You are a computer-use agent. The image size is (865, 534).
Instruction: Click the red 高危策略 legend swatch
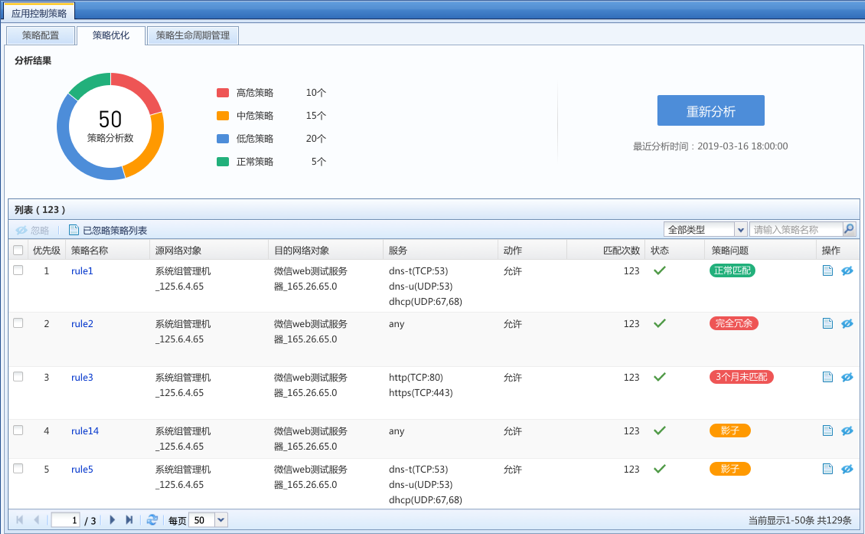tap(222, 93)
